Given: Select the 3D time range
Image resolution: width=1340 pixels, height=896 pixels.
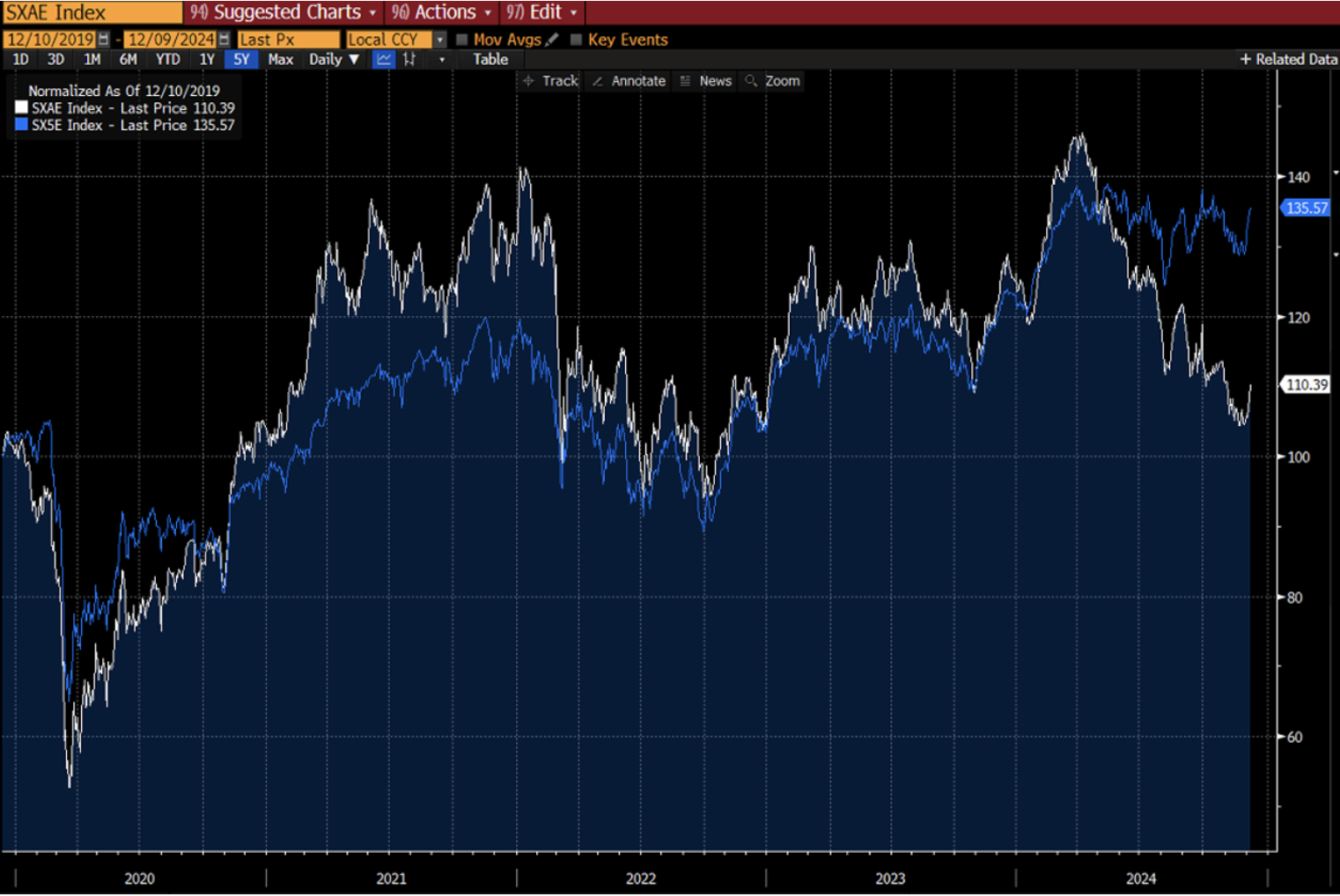Looking at the screenshot, I should (x=55, y=60).
